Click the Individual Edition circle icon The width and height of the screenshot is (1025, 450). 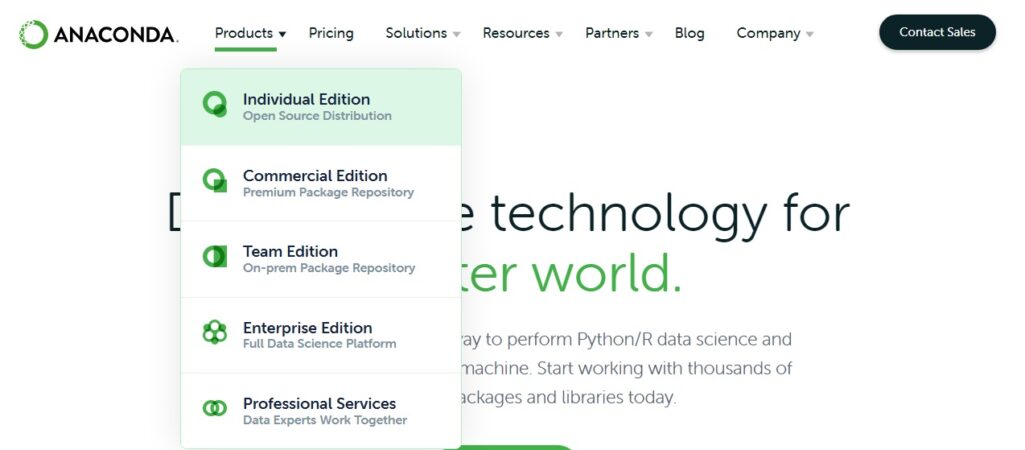pos(214,104)
